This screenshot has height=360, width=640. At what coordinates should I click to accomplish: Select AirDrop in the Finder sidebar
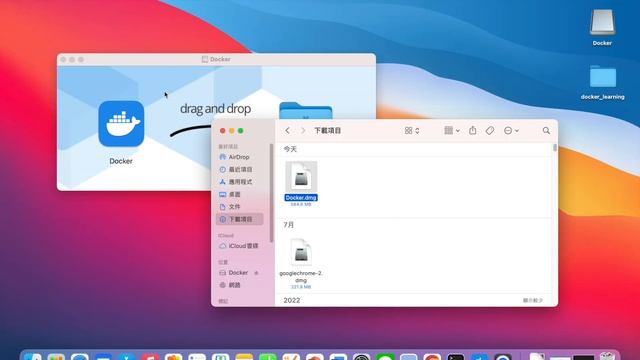239,157
